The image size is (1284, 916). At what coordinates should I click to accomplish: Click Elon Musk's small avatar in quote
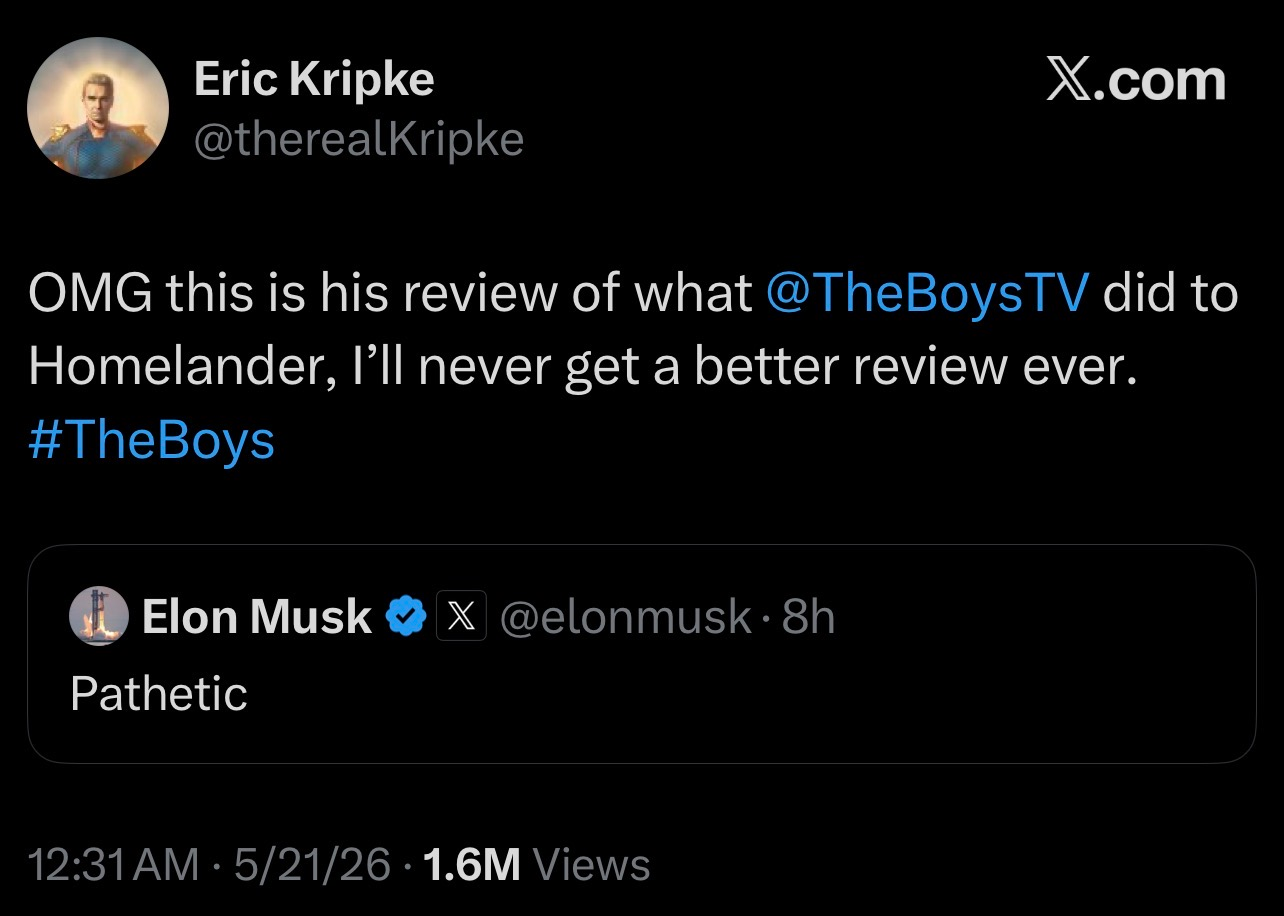(99, 617)
